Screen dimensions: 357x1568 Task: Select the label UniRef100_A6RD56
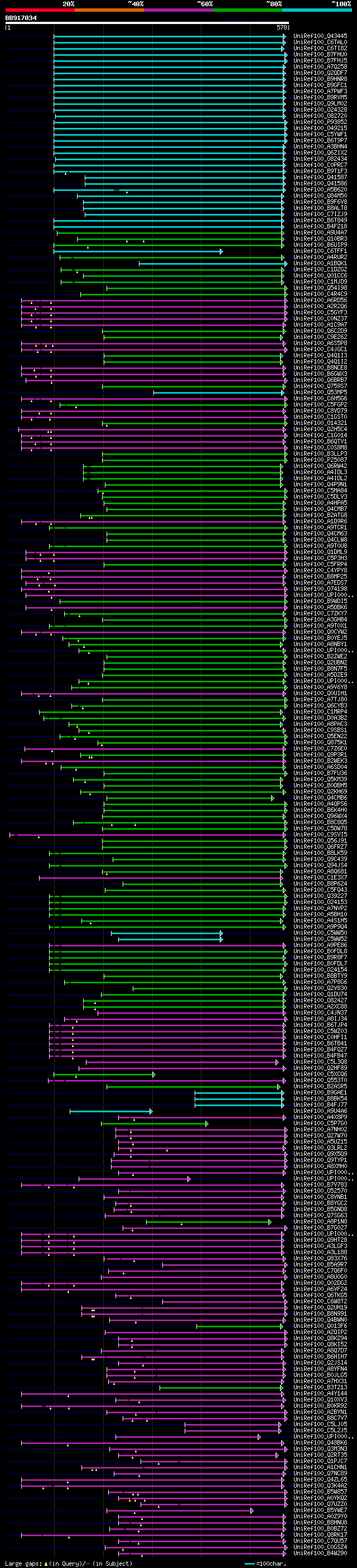pos(321,300)
